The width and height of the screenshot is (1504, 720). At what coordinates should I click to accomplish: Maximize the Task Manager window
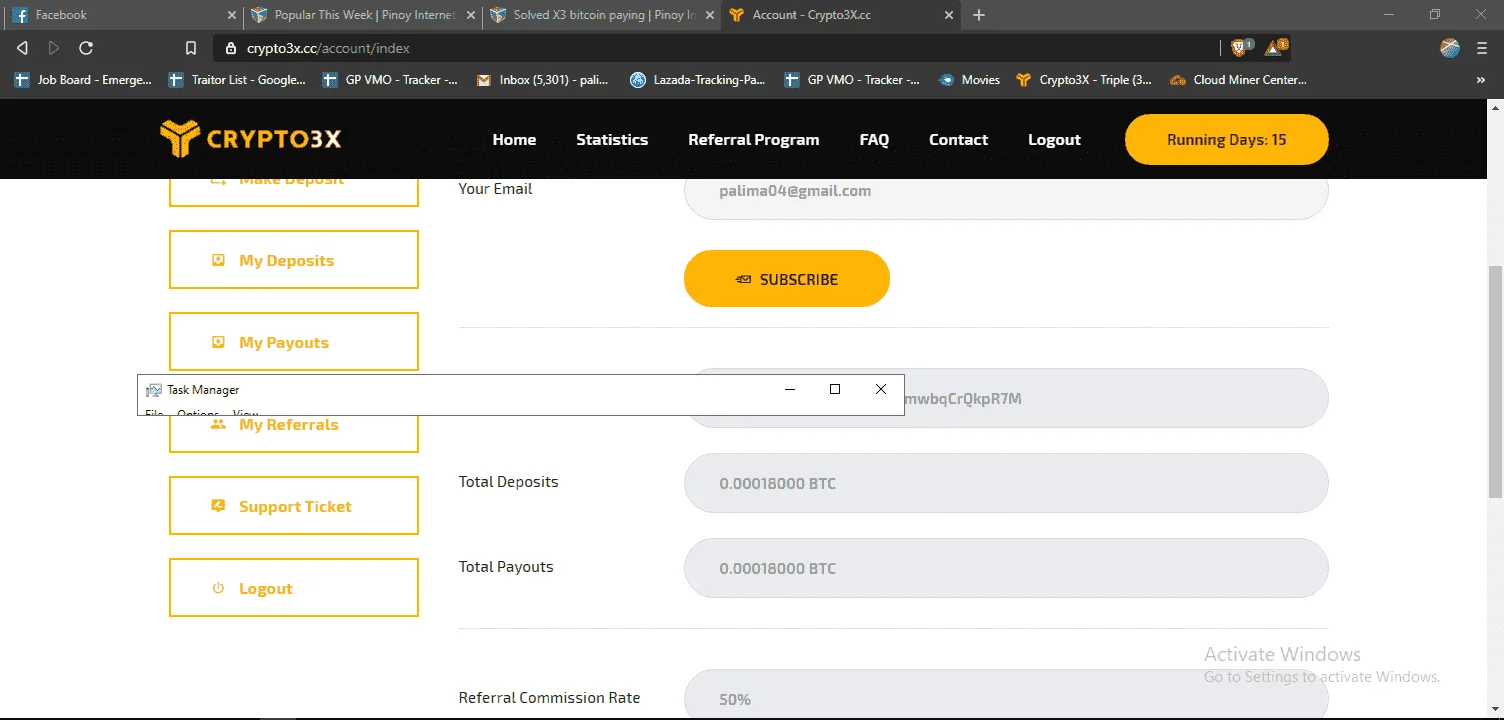[x=835, y=389]
